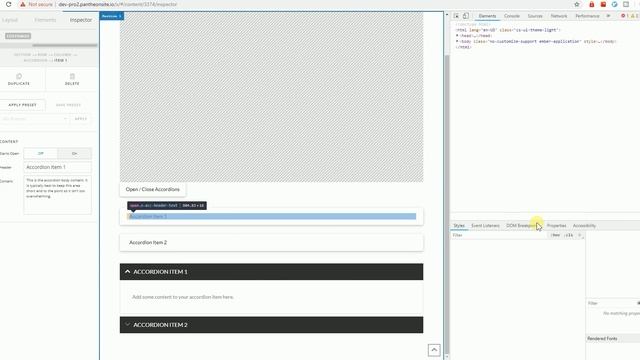Viewport: 640px width, 360px height.
Task: Toggle the .cls class editor button
Action: 569,235
